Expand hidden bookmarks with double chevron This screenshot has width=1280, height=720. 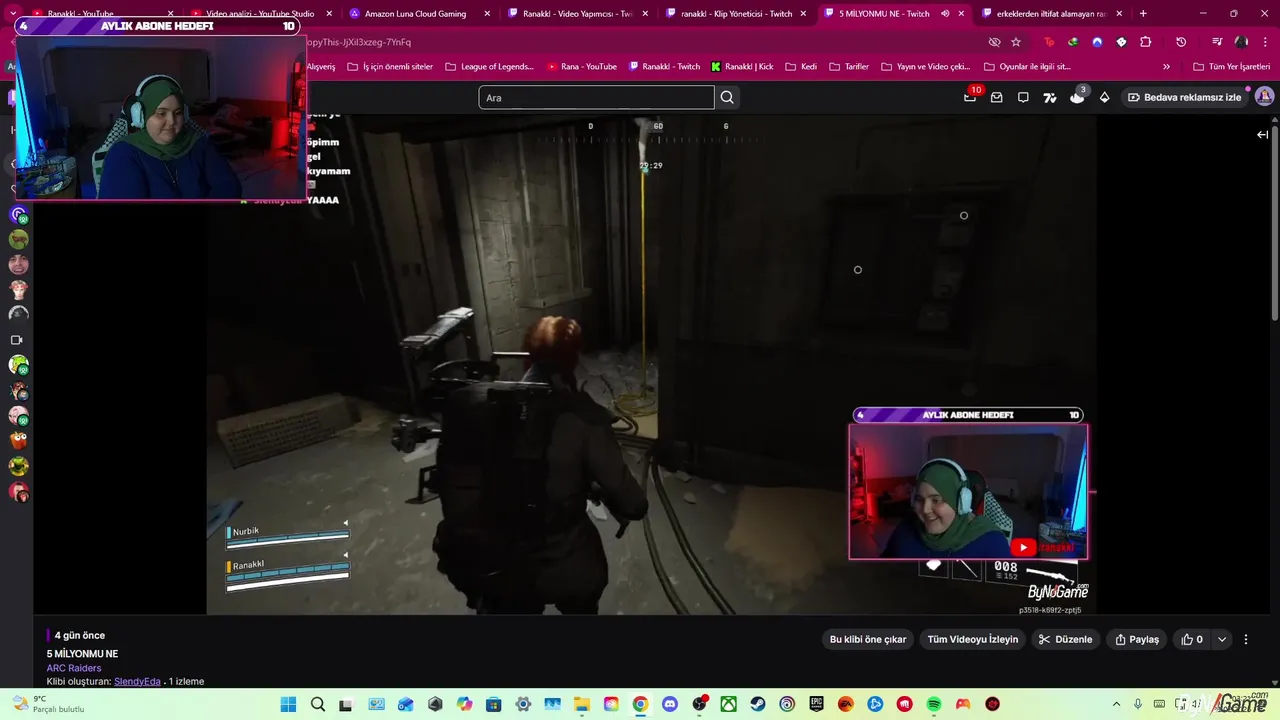pos(1166,67)
